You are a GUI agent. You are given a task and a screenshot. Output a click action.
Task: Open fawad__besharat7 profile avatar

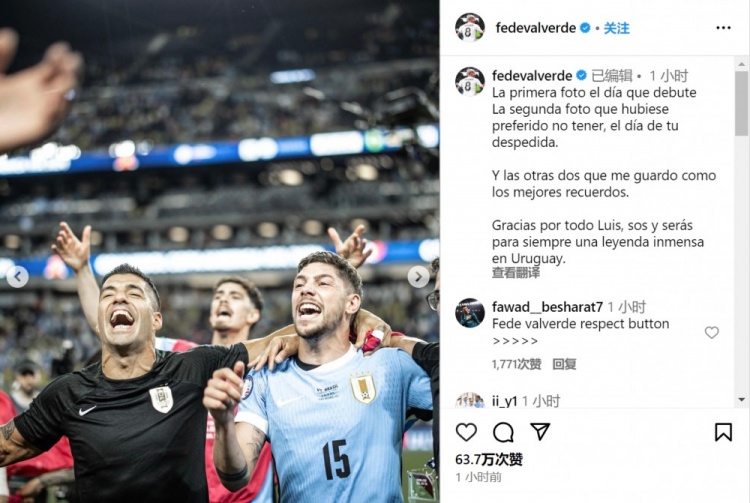(470, 313)
